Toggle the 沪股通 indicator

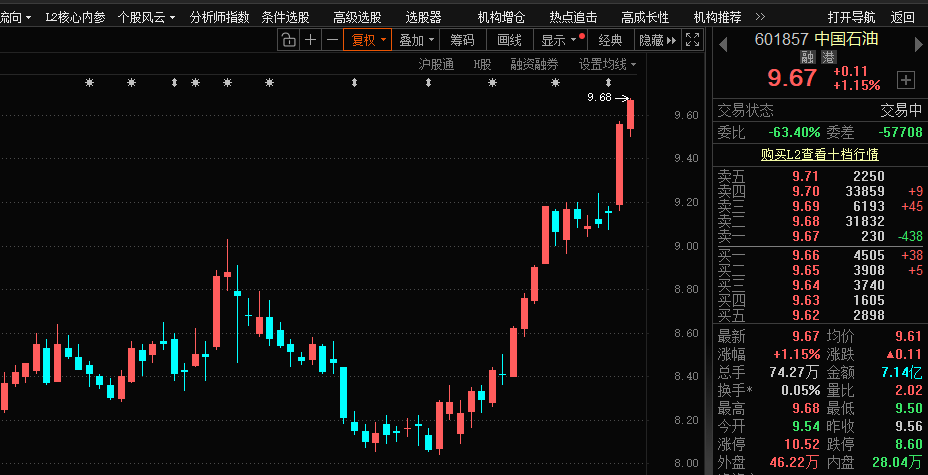pyautogui.click(x=436, y=64)
